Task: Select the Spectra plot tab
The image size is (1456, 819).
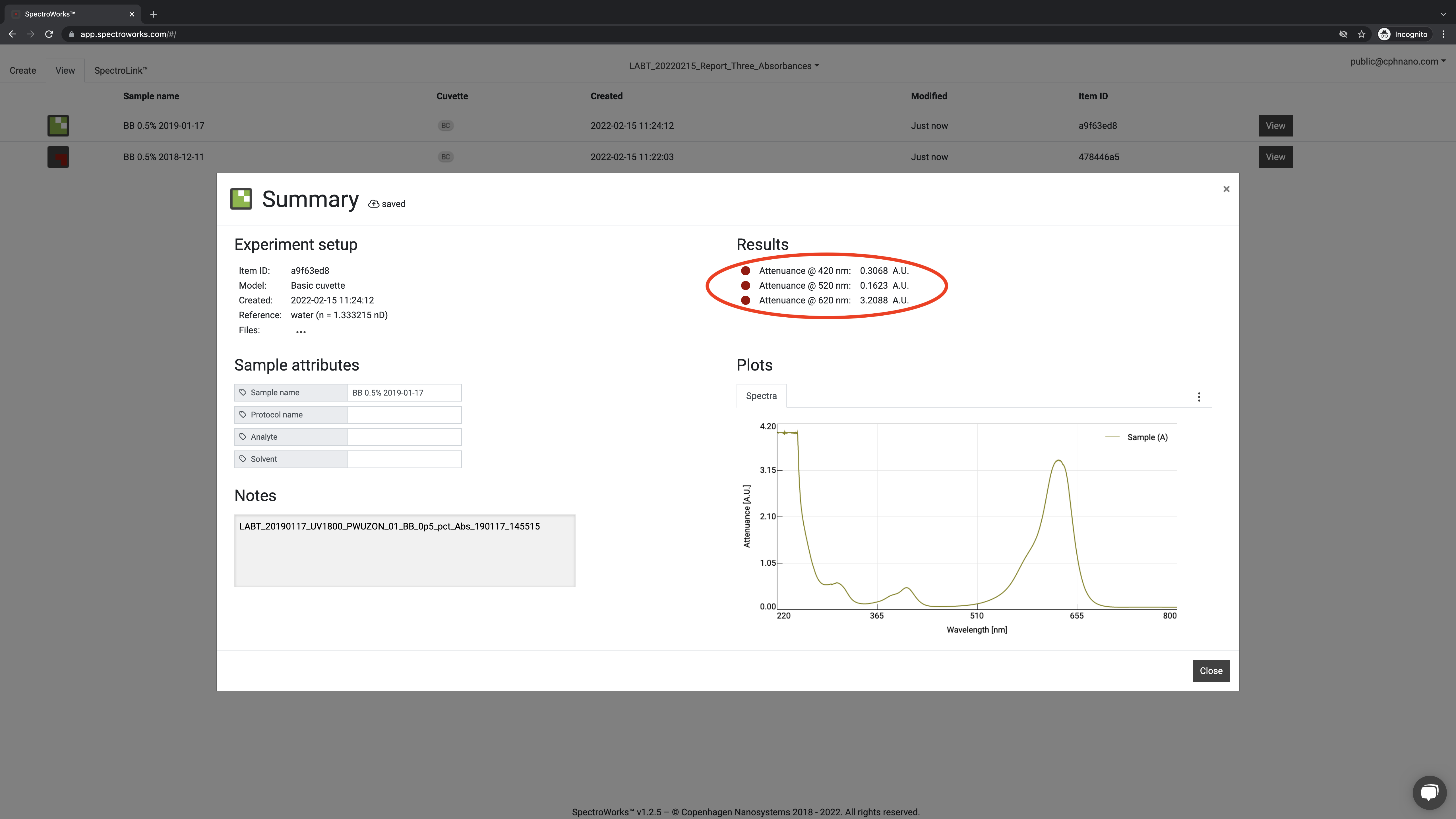Action: [x=761, y=396]
